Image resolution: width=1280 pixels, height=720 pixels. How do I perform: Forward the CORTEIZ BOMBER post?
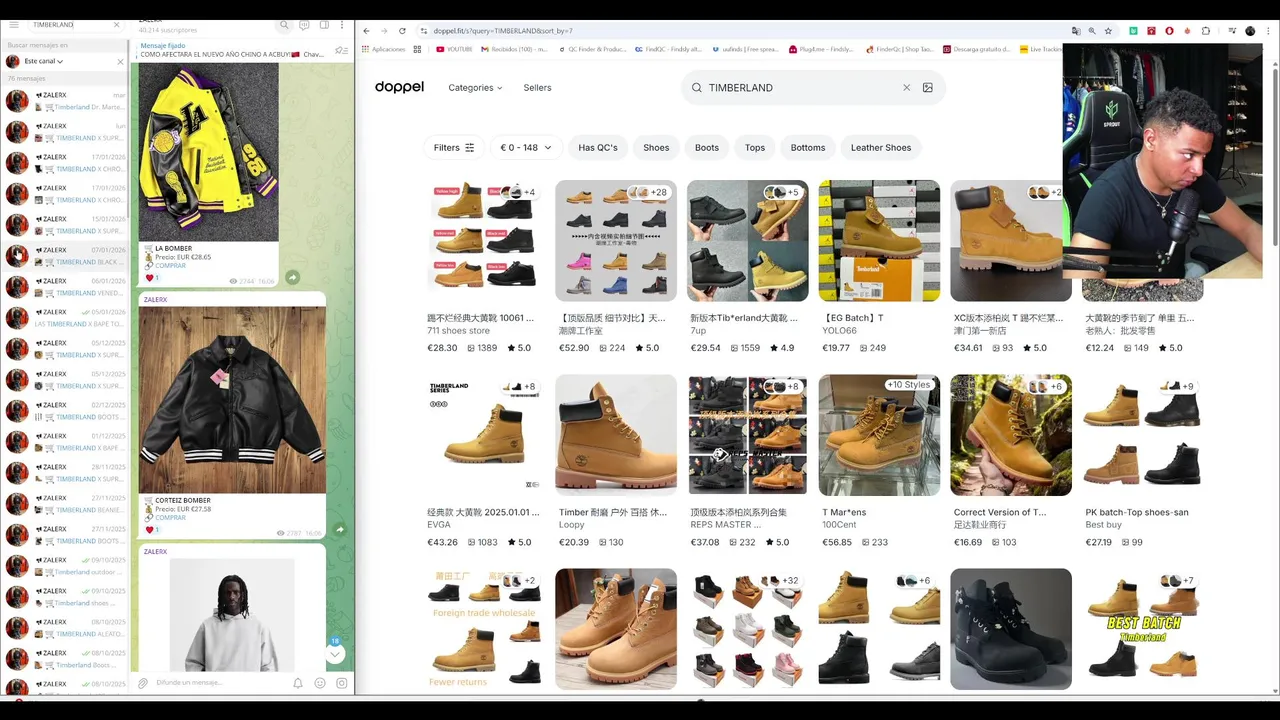339,529
